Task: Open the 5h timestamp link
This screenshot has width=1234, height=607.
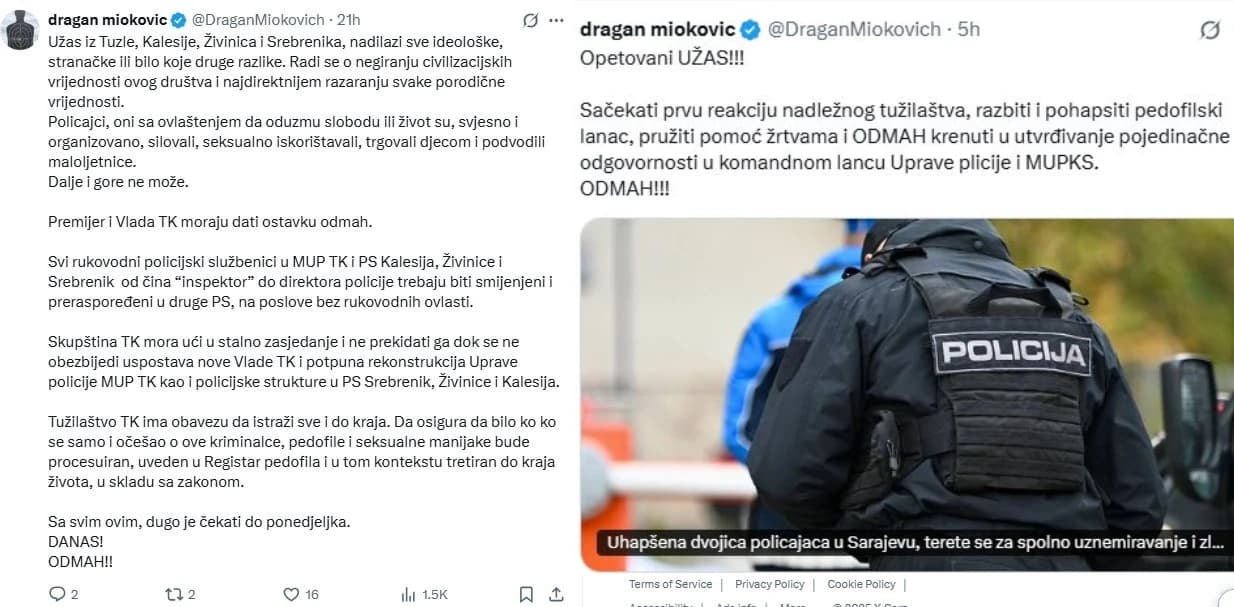Action: pos(969,29)
